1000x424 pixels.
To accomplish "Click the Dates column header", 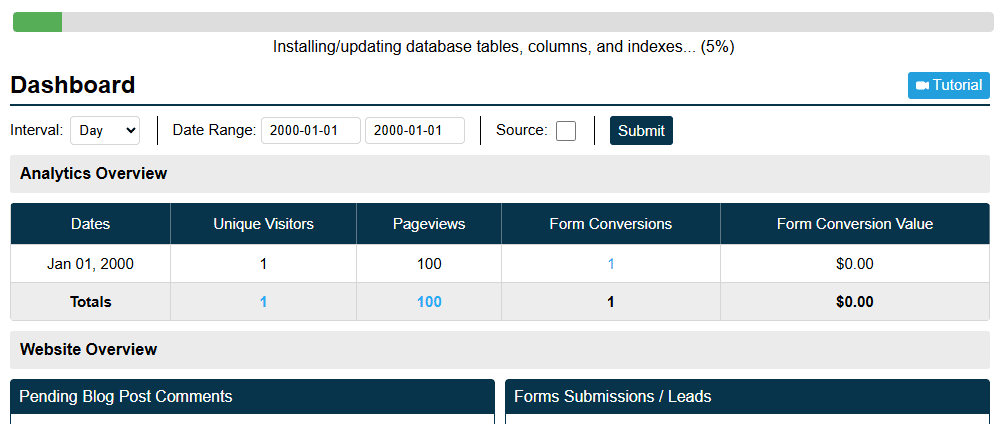I will tap(91, 224).
